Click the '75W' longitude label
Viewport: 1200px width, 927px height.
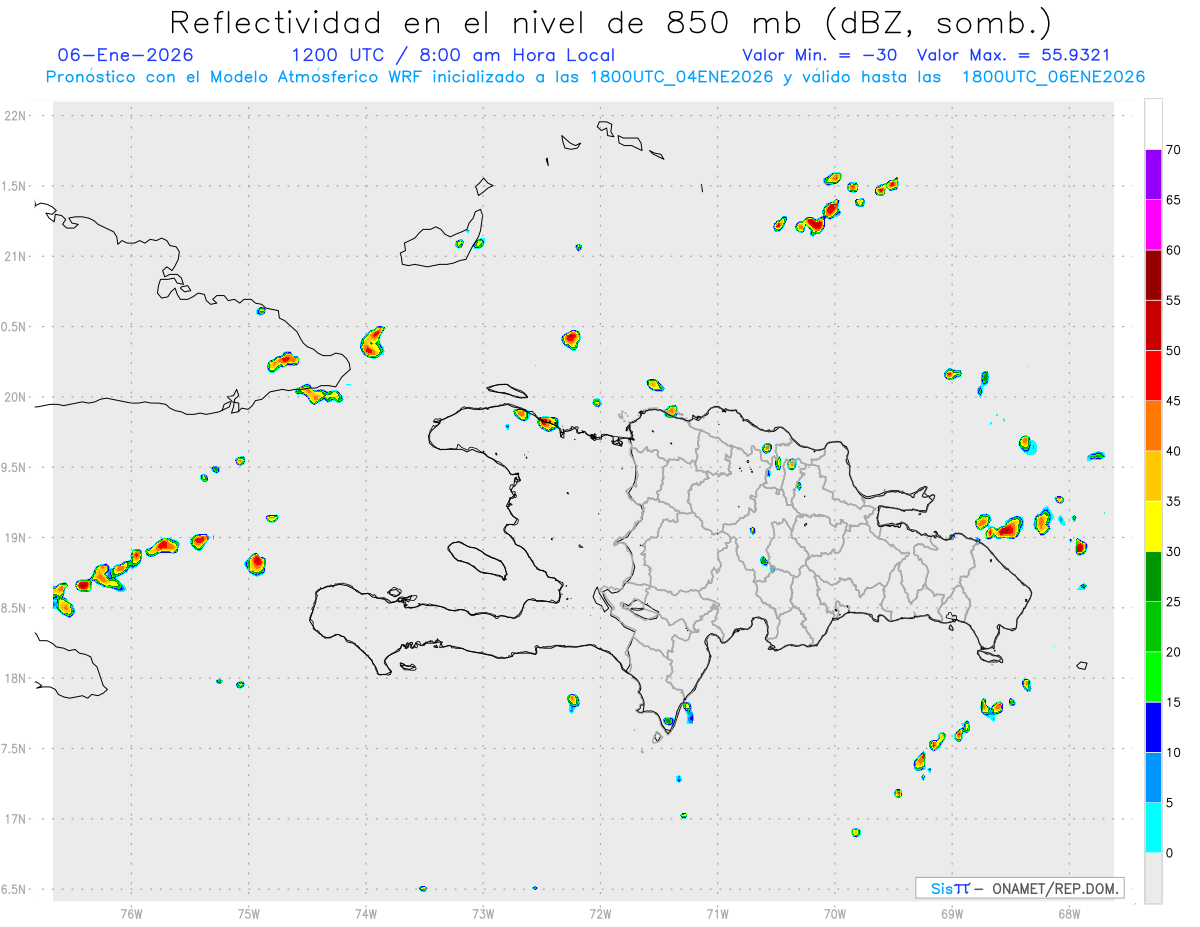click(x=248, y=913)
